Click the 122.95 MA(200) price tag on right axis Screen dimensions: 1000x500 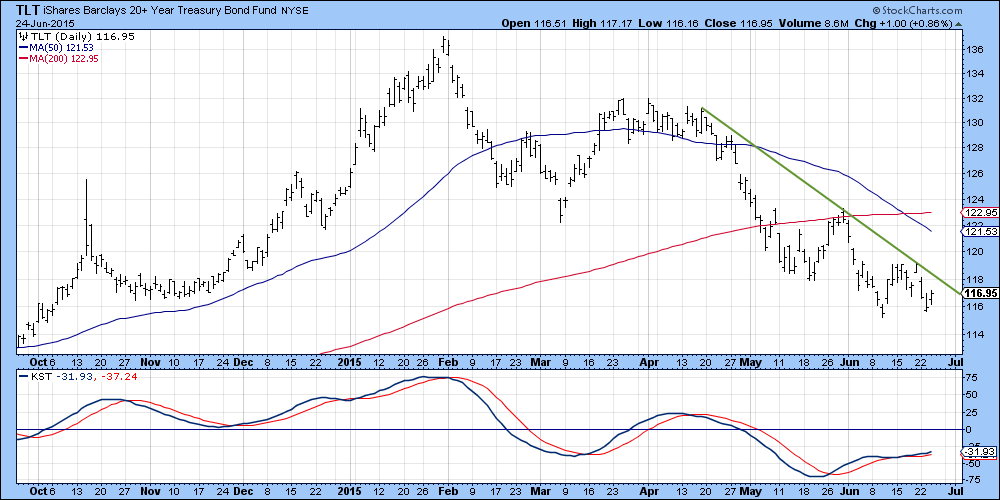[x=979, y=212]
